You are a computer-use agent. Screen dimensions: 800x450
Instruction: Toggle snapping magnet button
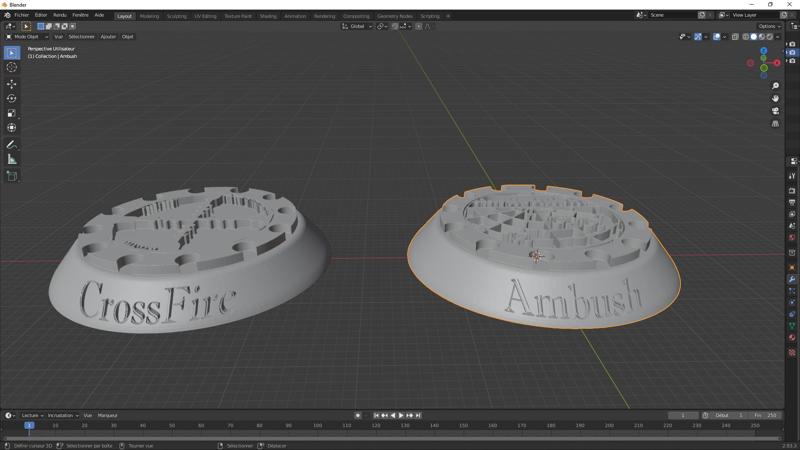(x=395, y=26)
